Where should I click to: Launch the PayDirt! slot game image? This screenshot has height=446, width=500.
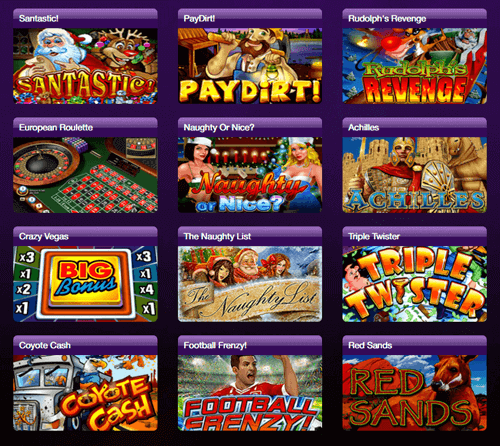[x=250, y=66]
